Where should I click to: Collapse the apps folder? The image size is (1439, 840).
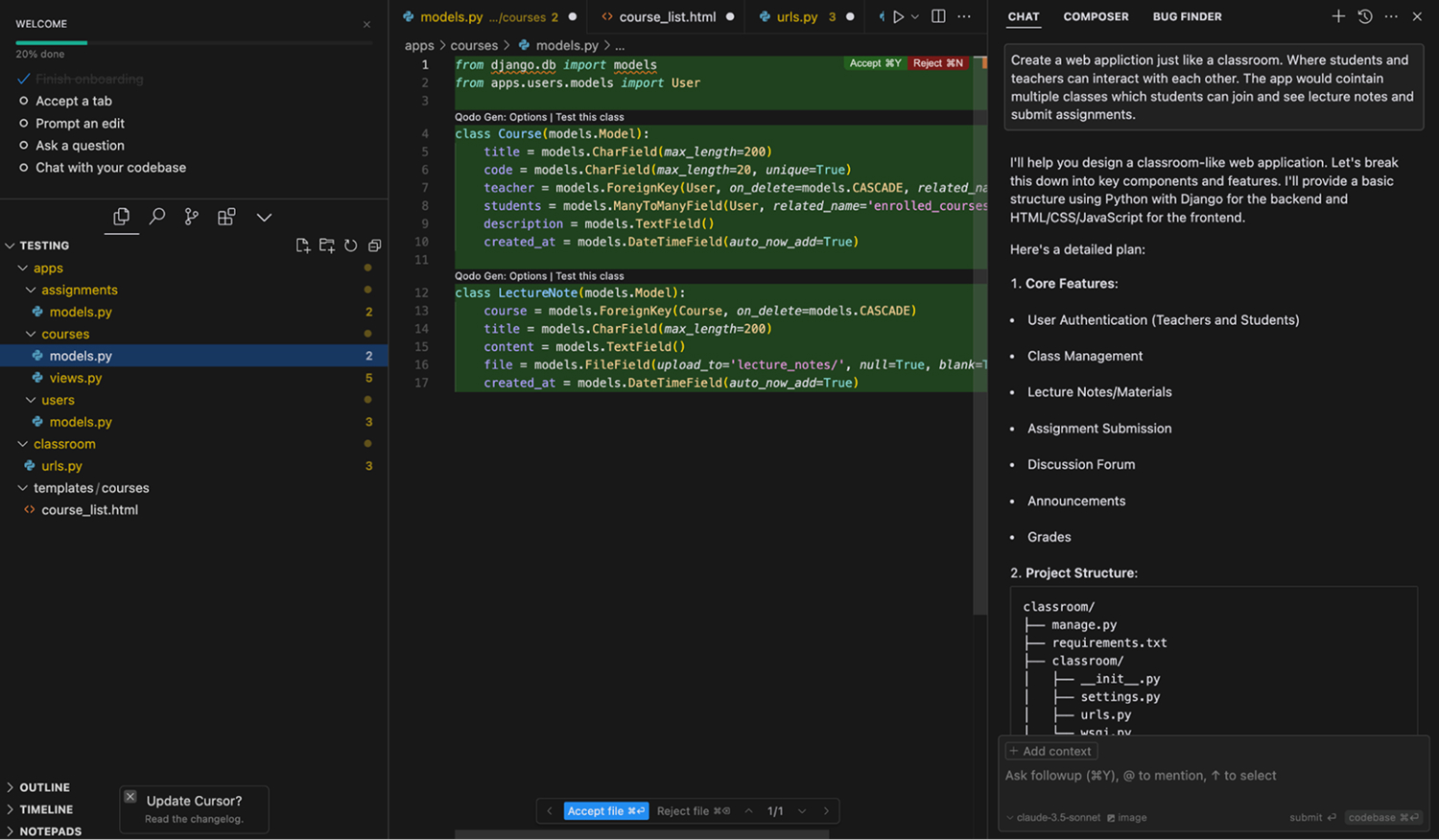22,268
